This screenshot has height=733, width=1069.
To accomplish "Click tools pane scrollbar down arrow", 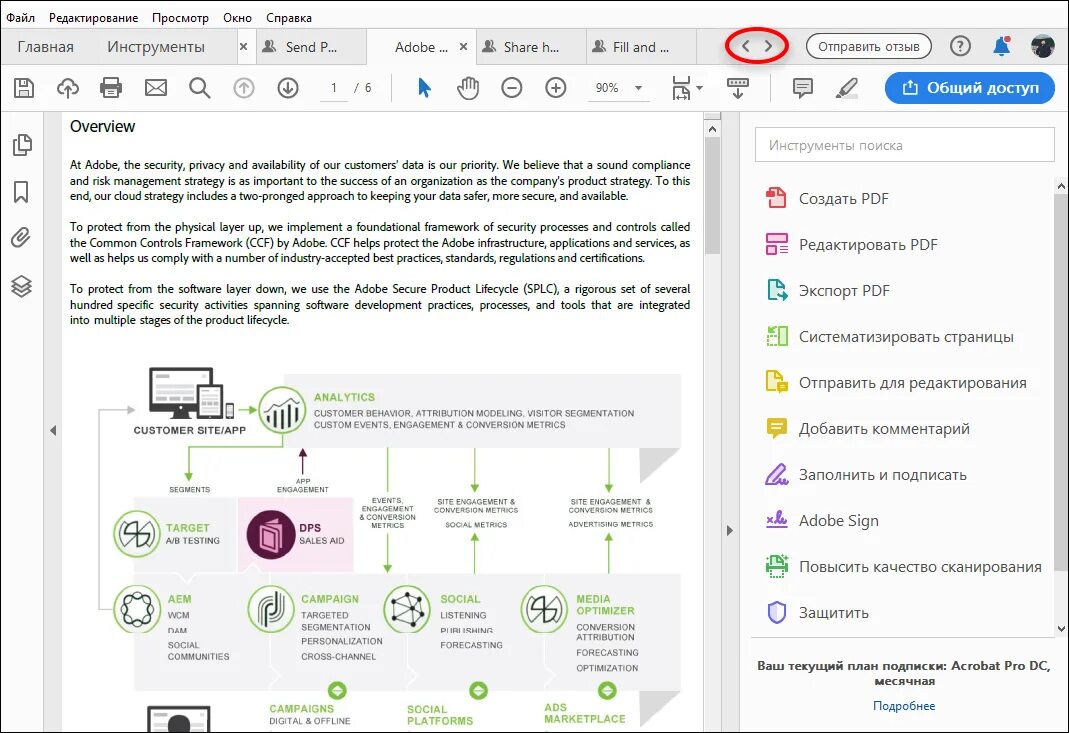I will pyautogui.click(x=1061, y=629).
